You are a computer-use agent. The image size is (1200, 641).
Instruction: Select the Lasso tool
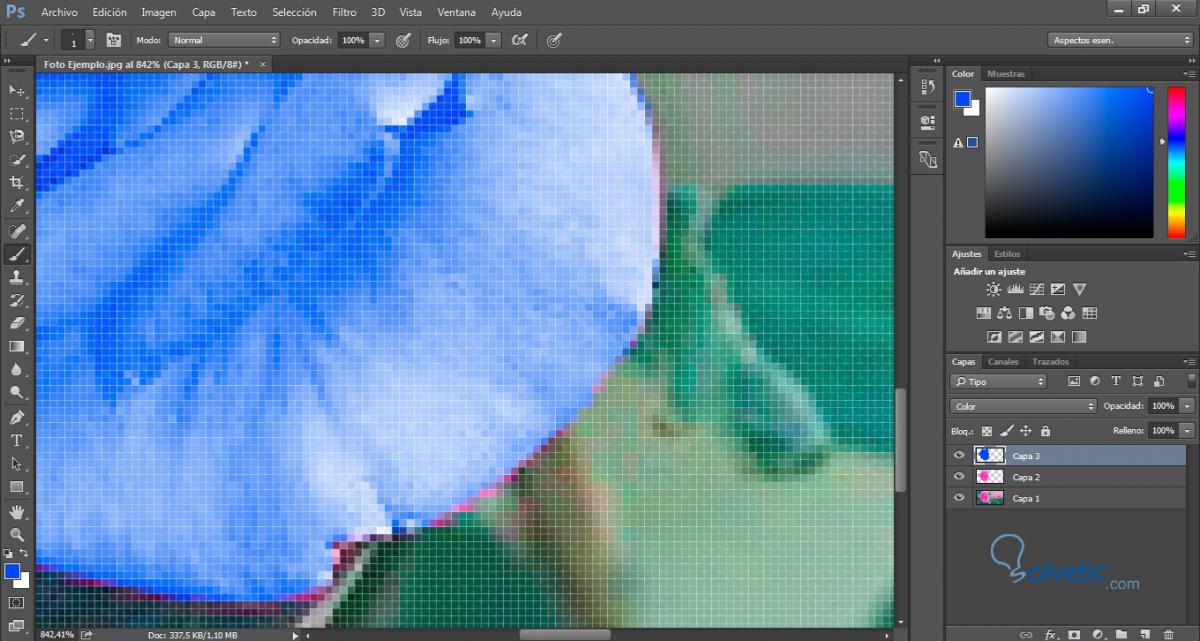tap(17, 137)
